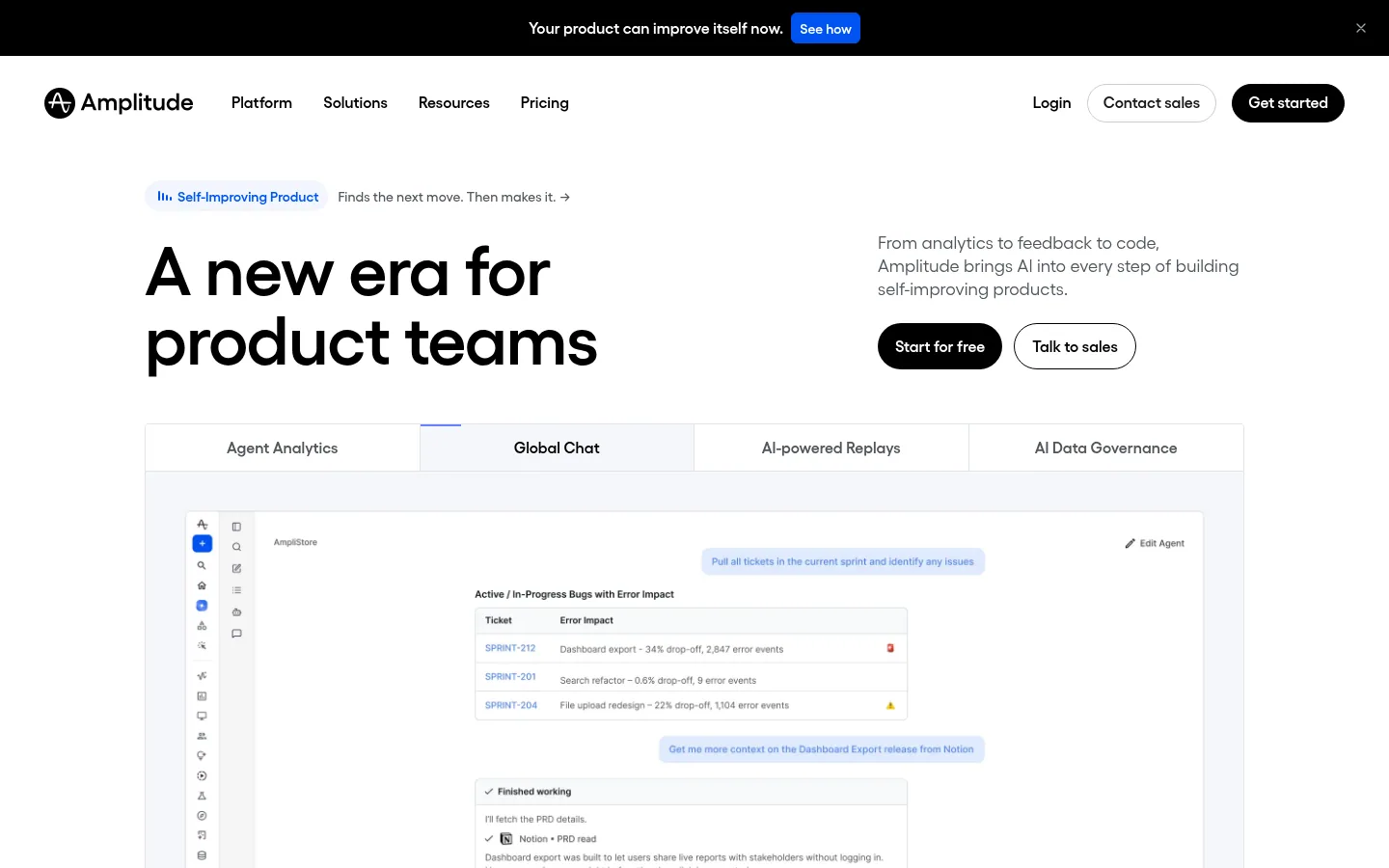Screen dimensions: 1389x868
Task: Click the 'Get me more context' chat message
Action: pos(822,749)
